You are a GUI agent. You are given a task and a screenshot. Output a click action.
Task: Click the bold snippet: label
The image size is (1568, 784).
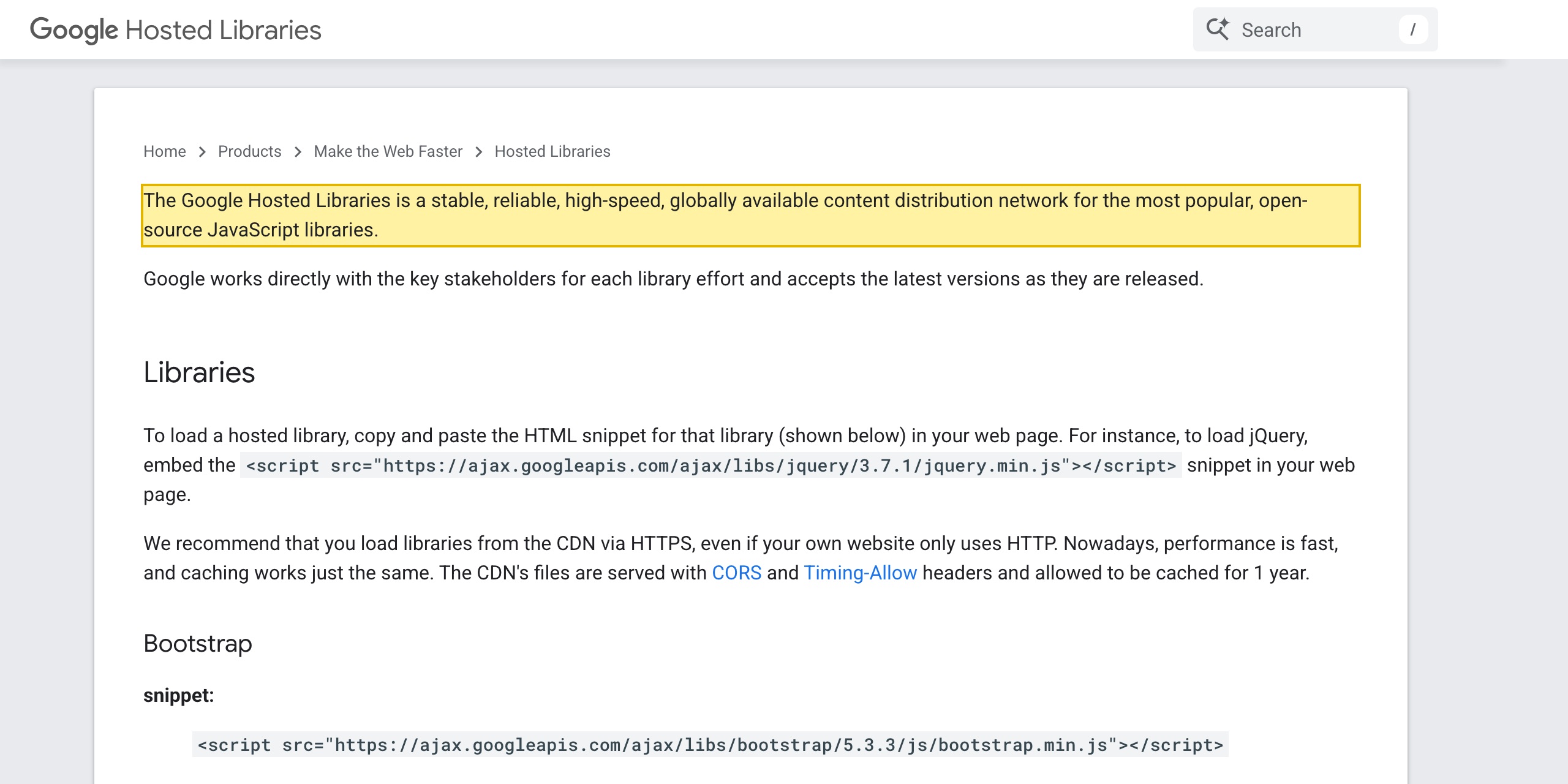[x=179, y=696]
